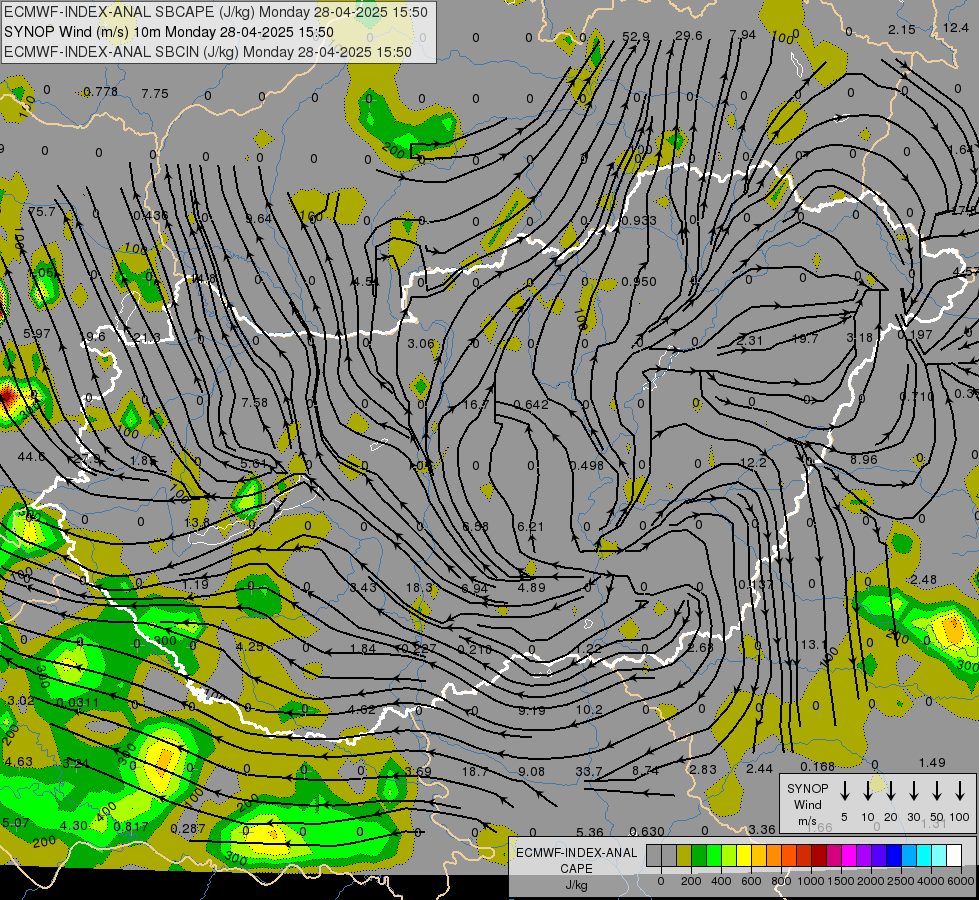The height and width of the screenshot is (900, 979).
Task: Click the pale cyan swatch left of white
Action: 938,856
